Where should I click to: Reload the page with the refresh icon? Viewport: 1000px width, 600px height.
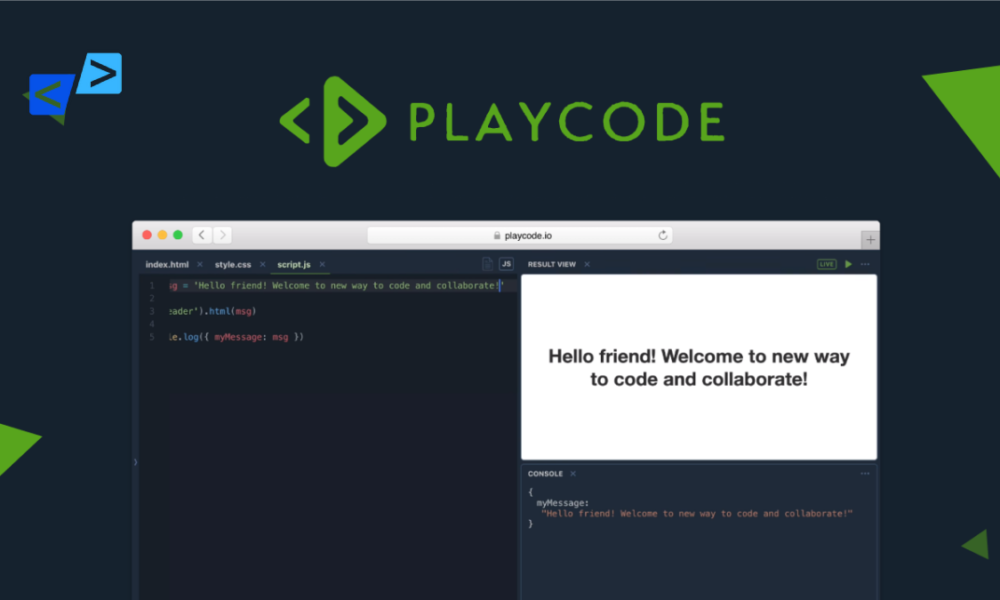click(663, 234)
